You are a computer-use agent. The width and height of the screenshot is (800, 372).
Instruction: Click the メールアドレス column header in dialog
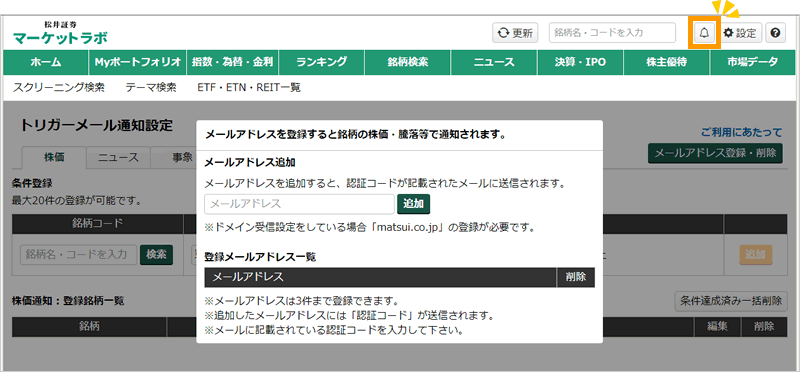[x=380, y=277]
